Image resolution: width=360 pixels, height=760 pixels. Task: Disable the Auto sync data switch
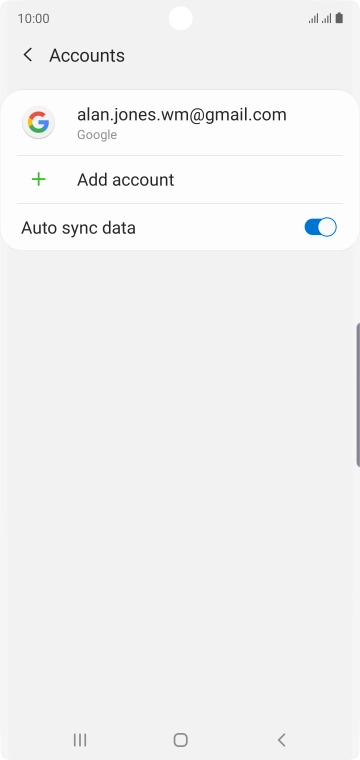point(320,227)
